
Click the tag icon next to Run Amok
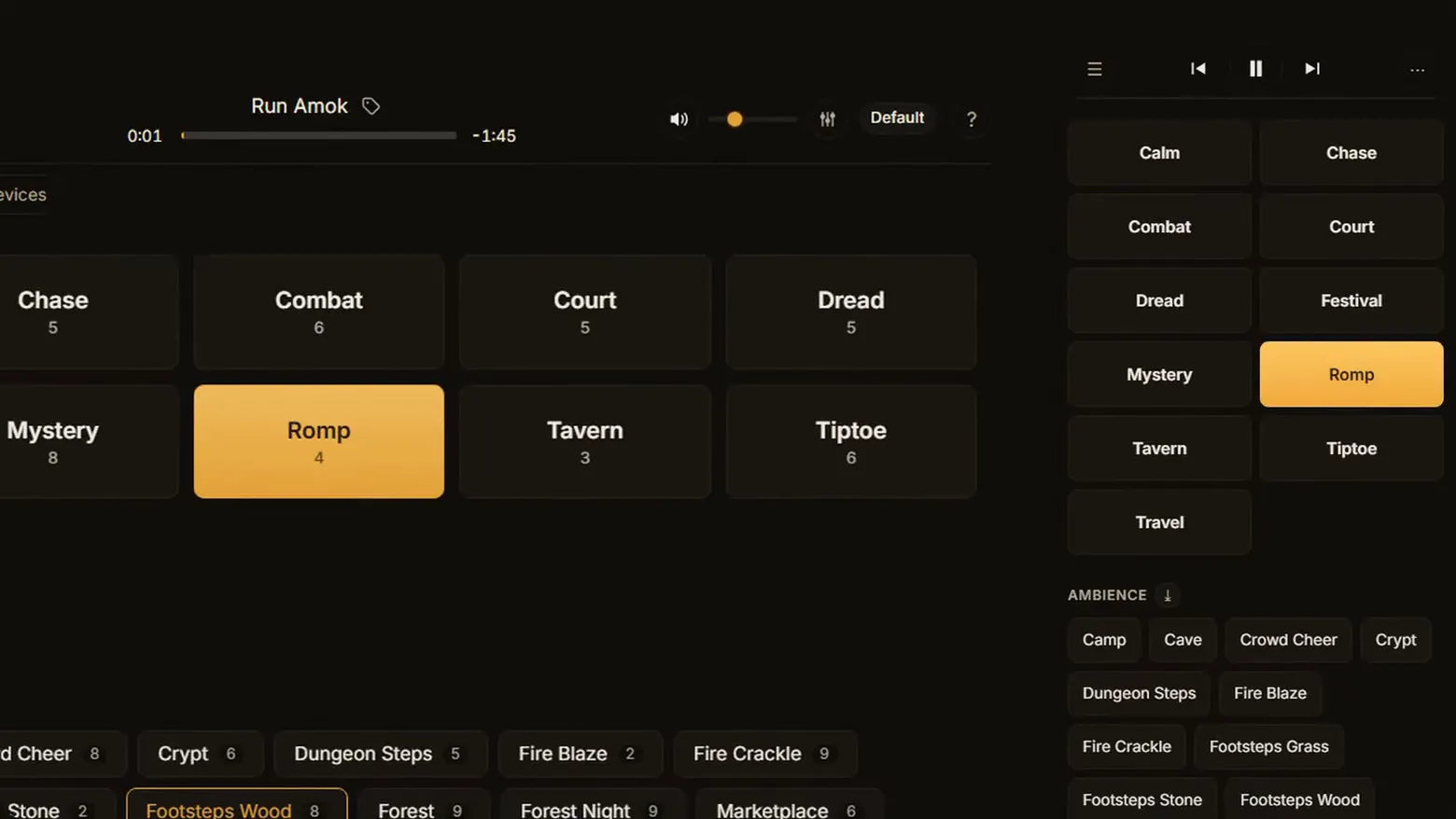point(371,106)
